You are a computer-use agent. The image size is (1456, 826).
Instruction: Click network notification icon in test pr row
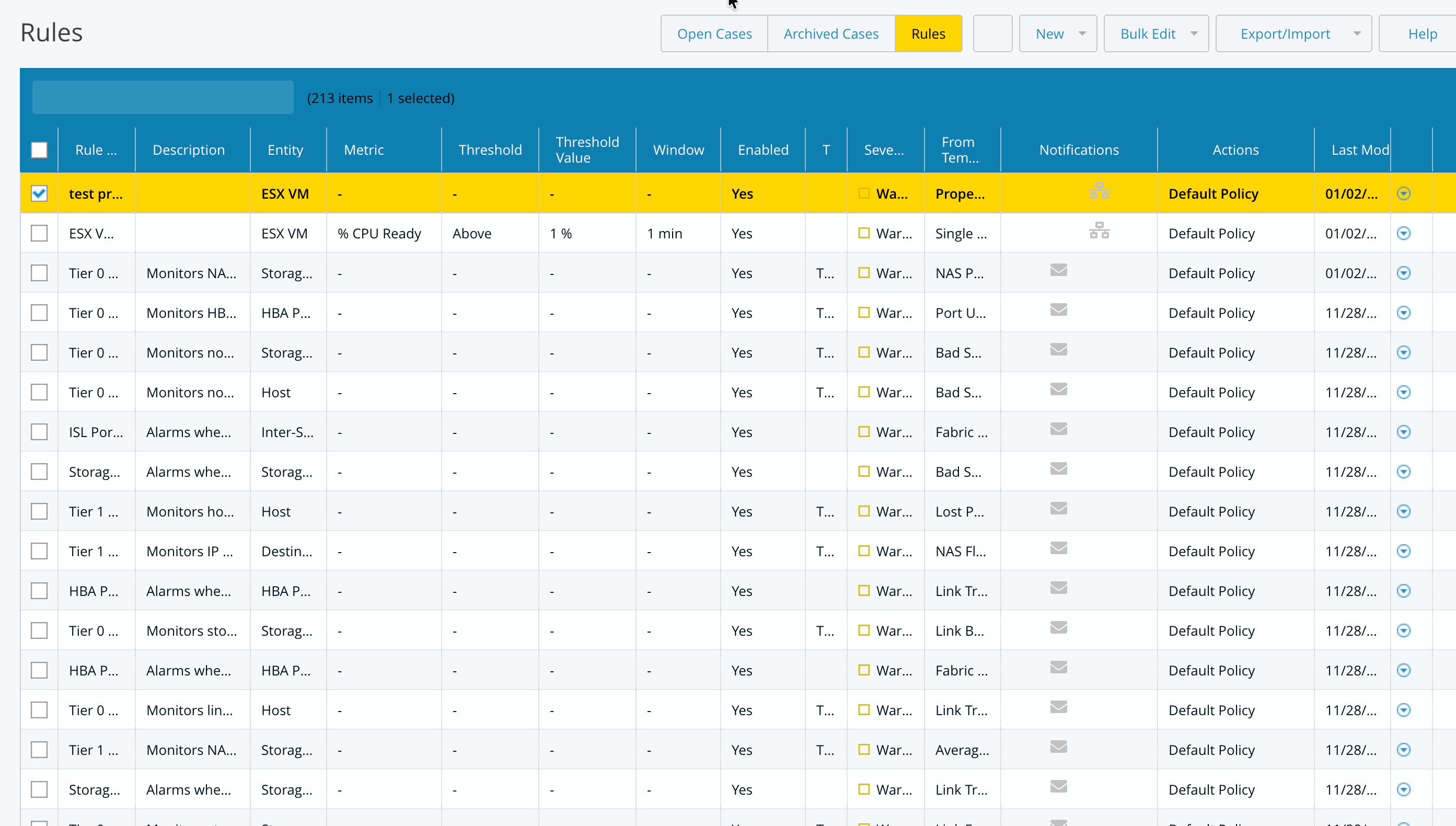pyautogui.click(x=1099, y=191)
